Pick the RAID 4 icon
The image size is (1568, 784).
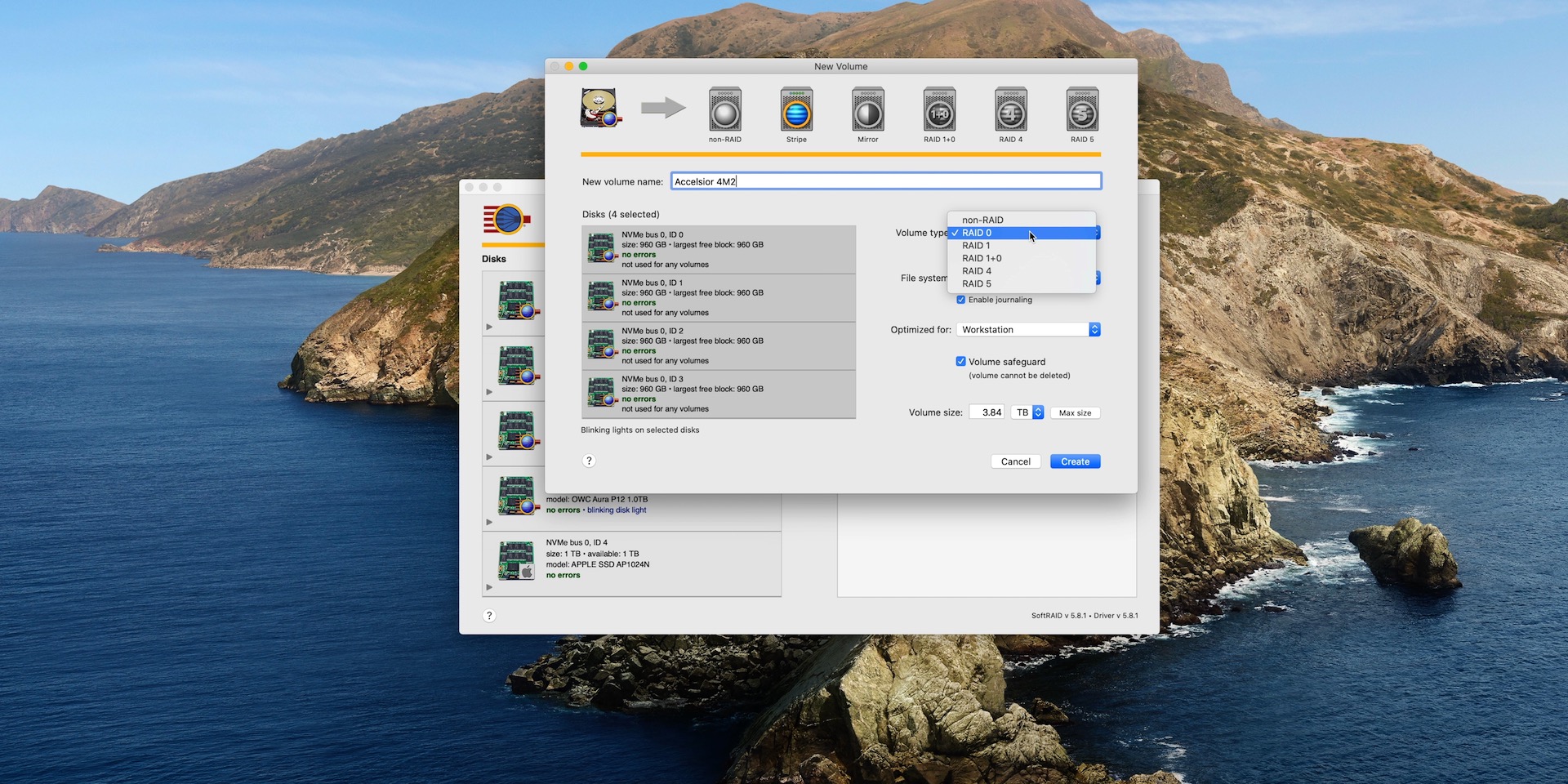click(1010, 110)
